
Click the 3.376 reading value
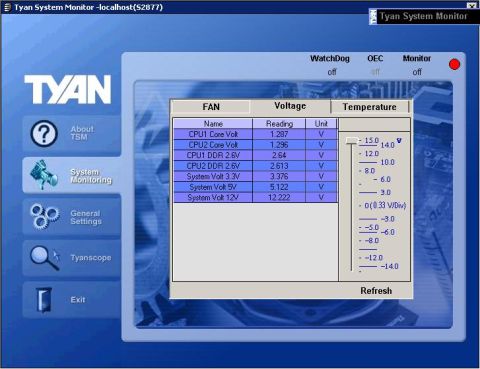[279, 176]
